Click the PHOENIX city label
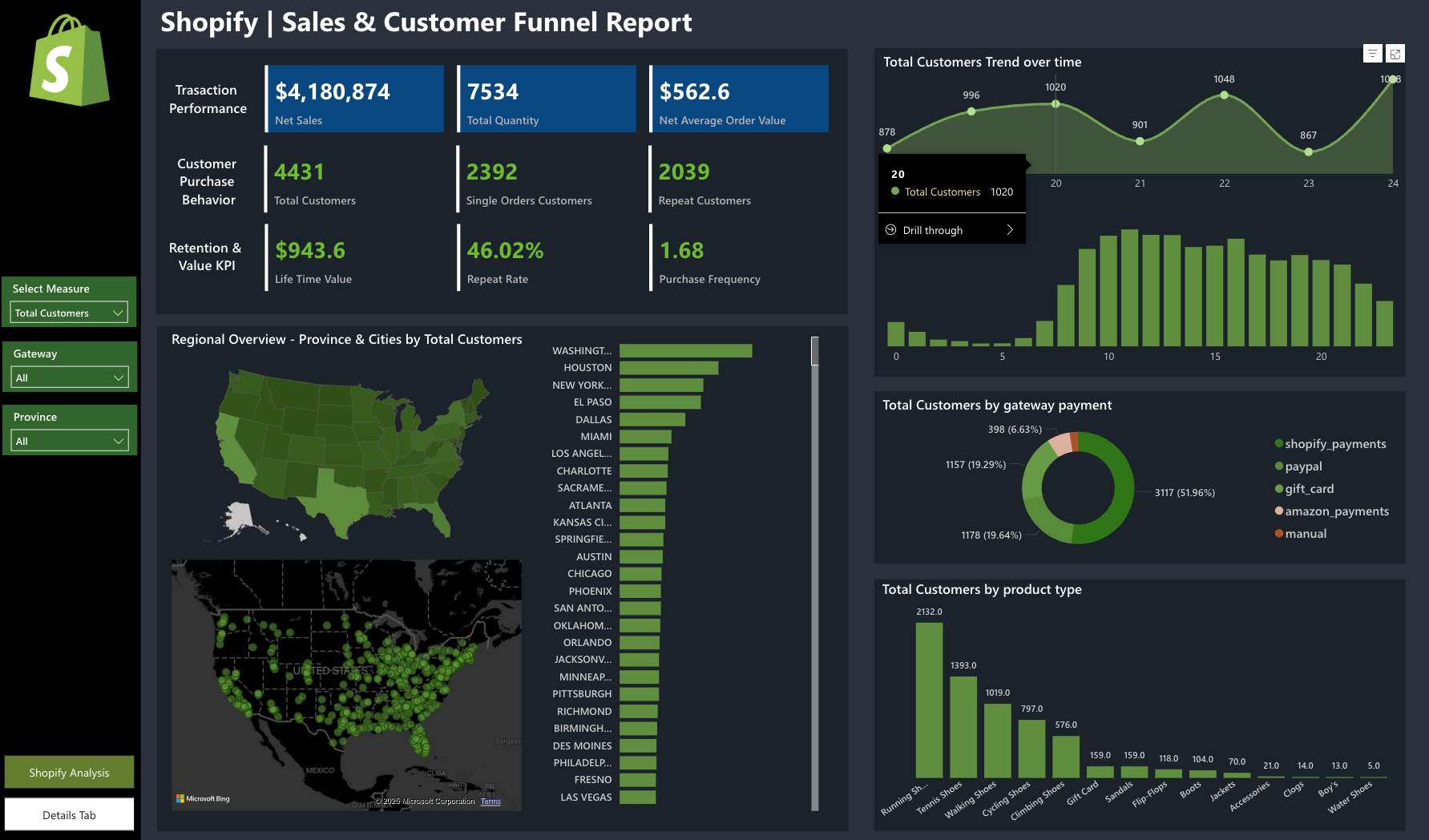Viewport: 1429px width, 840px height. click(x=590, y=592)
